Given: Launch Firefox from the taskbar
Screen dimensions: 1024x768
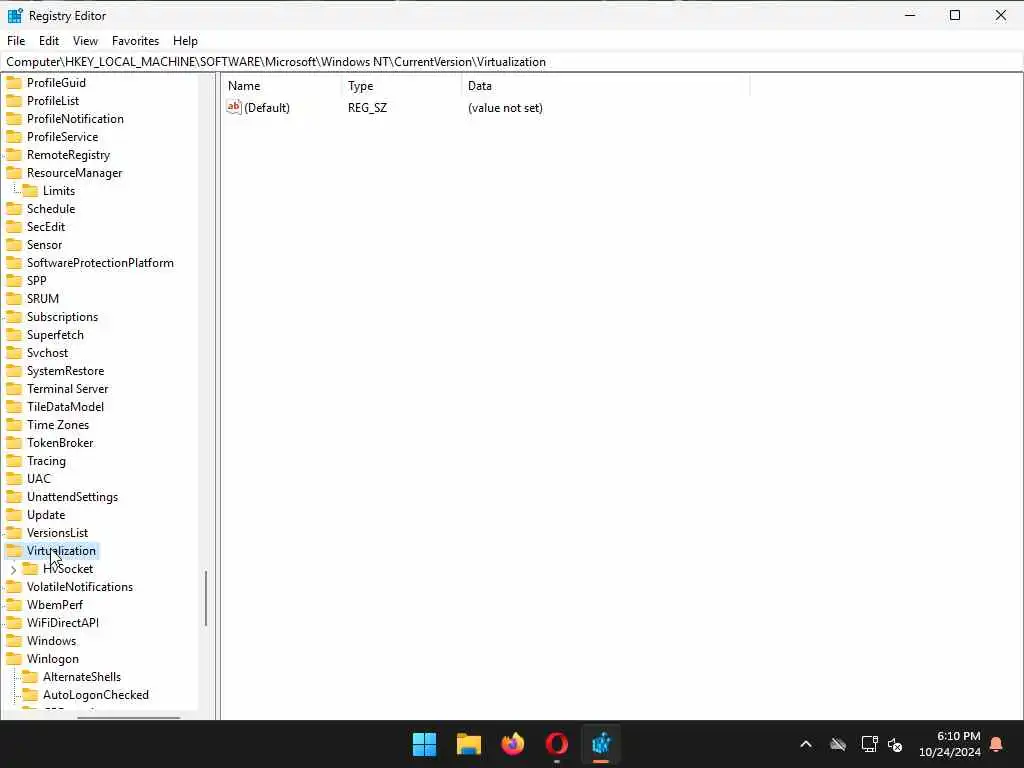Looking at the screenshot, I should (513, 744).
